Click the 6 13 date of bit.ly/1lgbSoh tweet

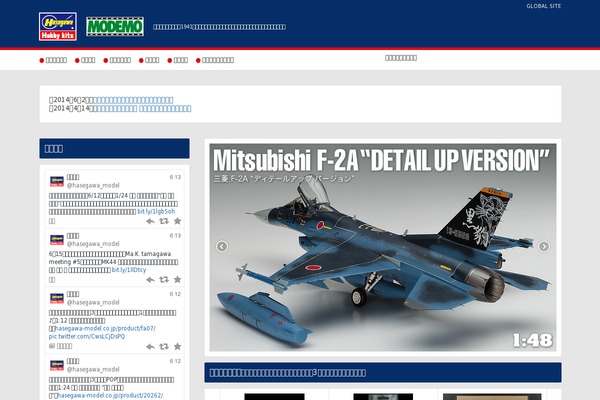[x=175, y=177]
